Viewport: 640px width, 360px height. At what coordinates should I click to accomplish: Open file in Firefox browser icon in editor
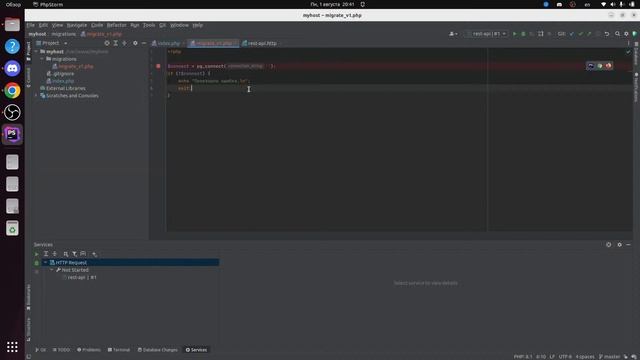[x=609, y=66]
